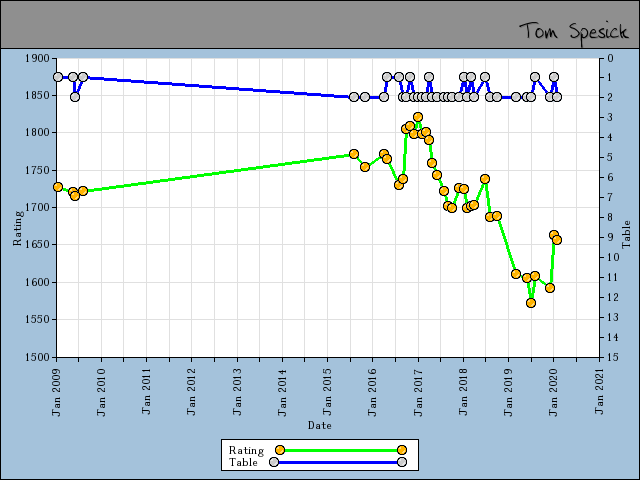Select the lowest rating point near 1570
This screenshot has height=480, width=640.
pos(531,303)
